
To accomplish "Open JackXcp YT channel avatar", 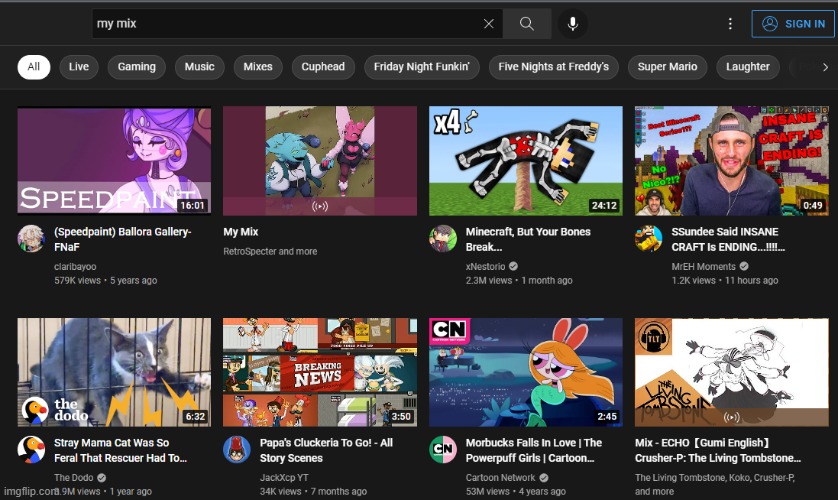I will coord(237,449).
